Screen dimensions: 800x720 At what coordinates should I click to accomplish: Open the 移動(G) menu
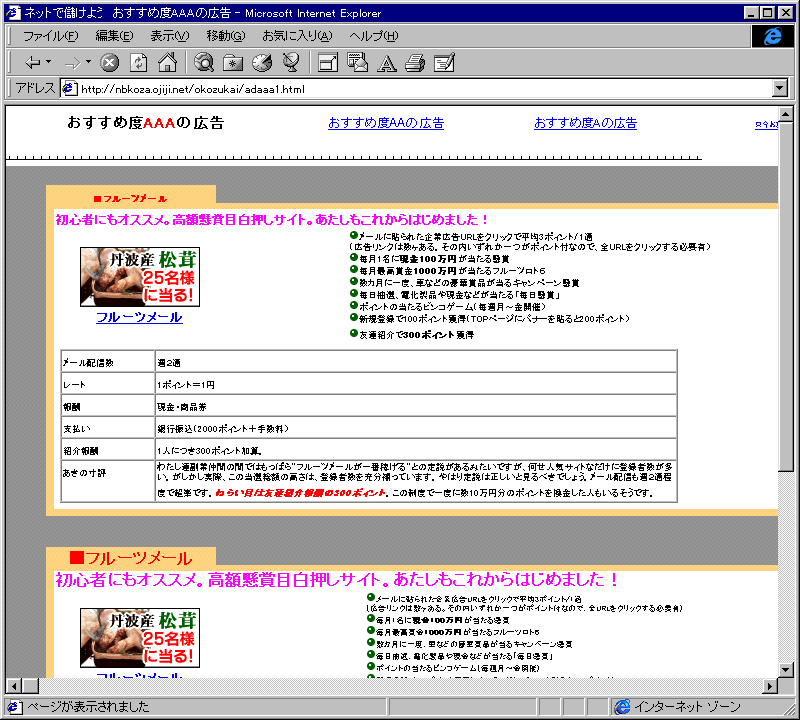[x=226, y=36]
